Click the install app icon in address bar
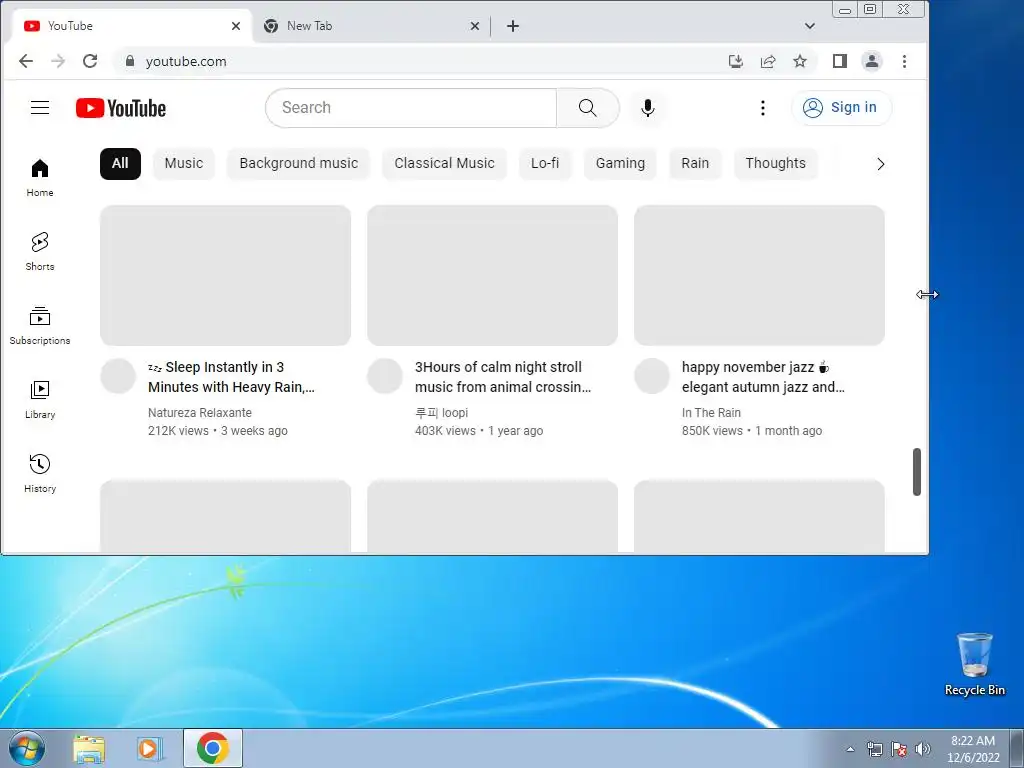Viewport: 1024px width, 768px height. [x=736, y=61]
